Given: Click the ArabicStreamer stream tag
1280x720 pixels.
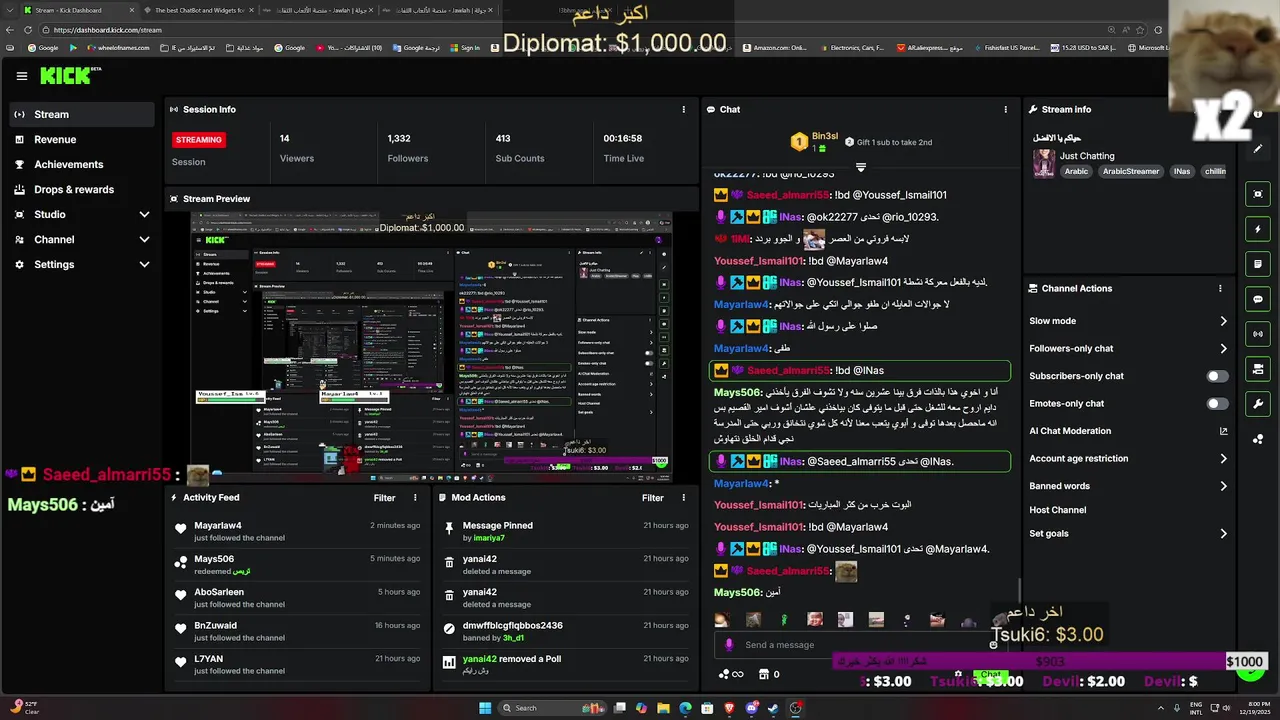Looking at the screenshot, I should click(1131, 171).
